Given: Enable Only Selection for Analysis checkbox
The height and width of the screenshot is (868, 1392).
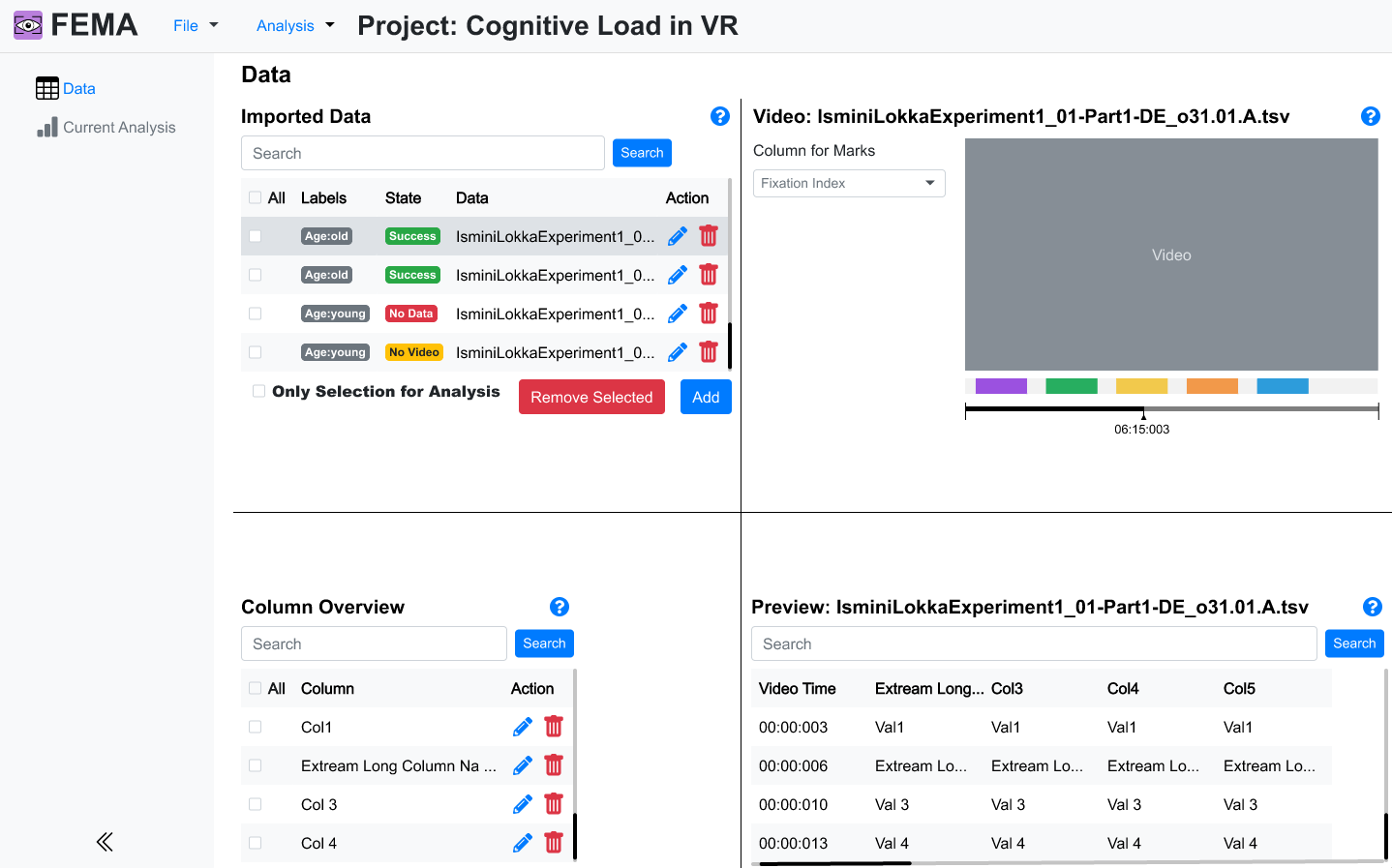Looking at the screenshot, I should point(258,391).
